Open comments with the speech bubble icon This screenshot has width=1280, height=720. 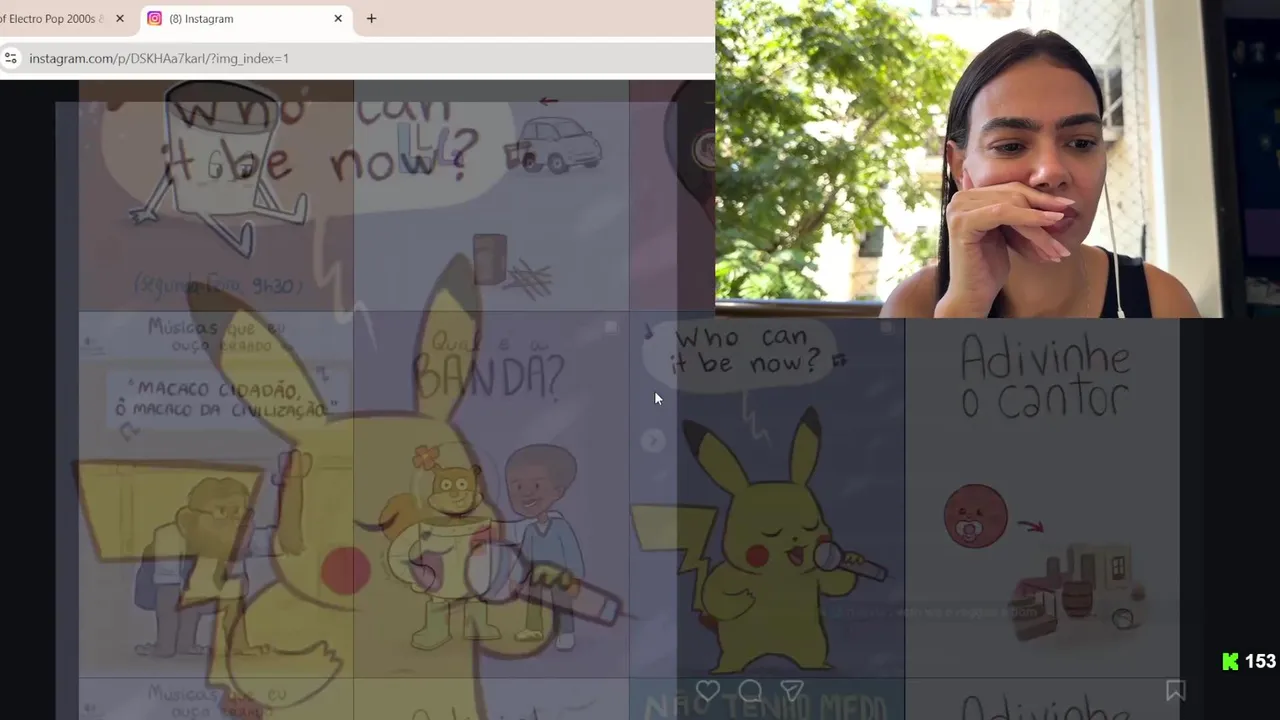pos(750,691)
